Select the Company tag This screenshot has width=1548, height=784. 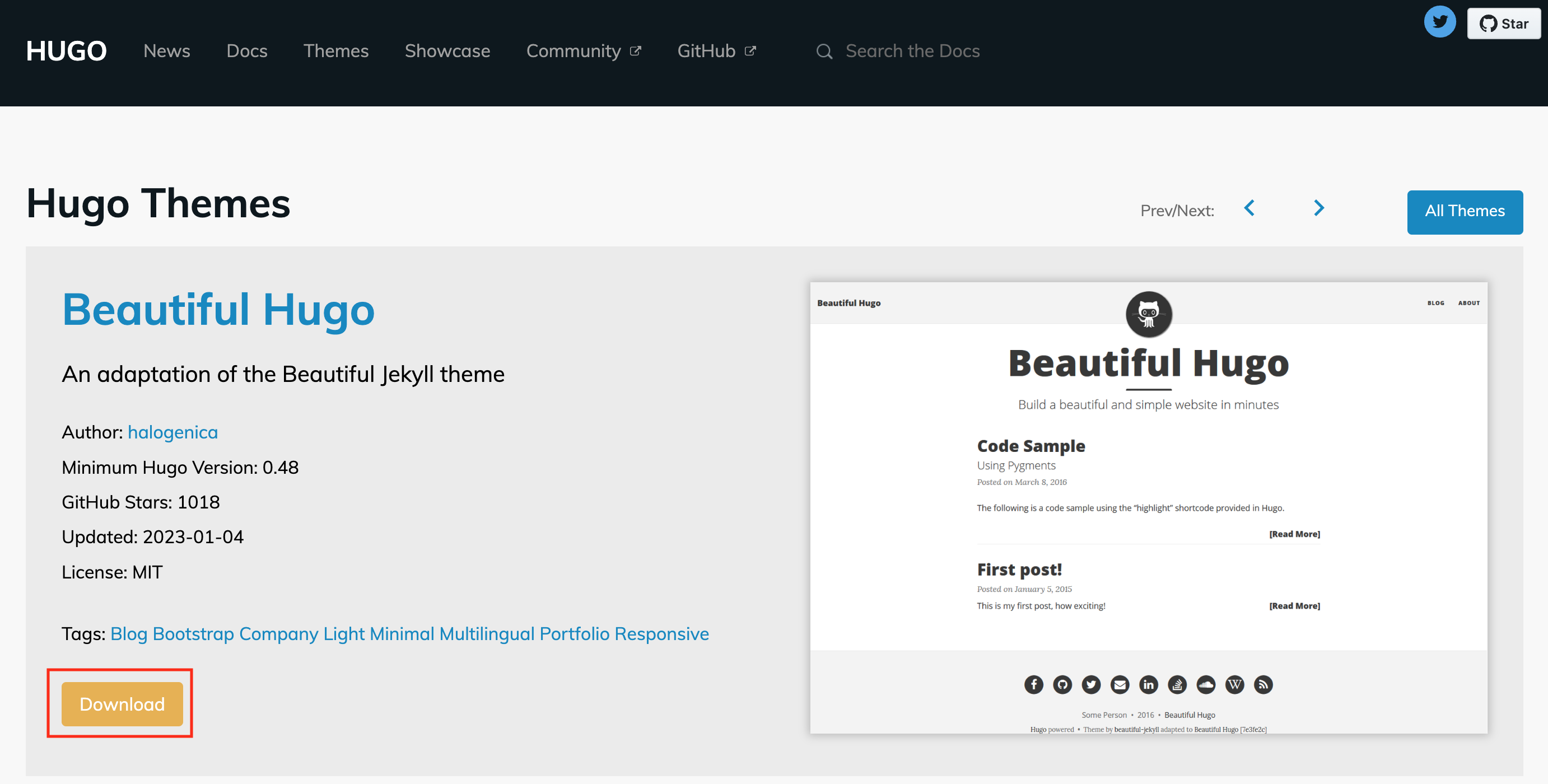point(279,633)
